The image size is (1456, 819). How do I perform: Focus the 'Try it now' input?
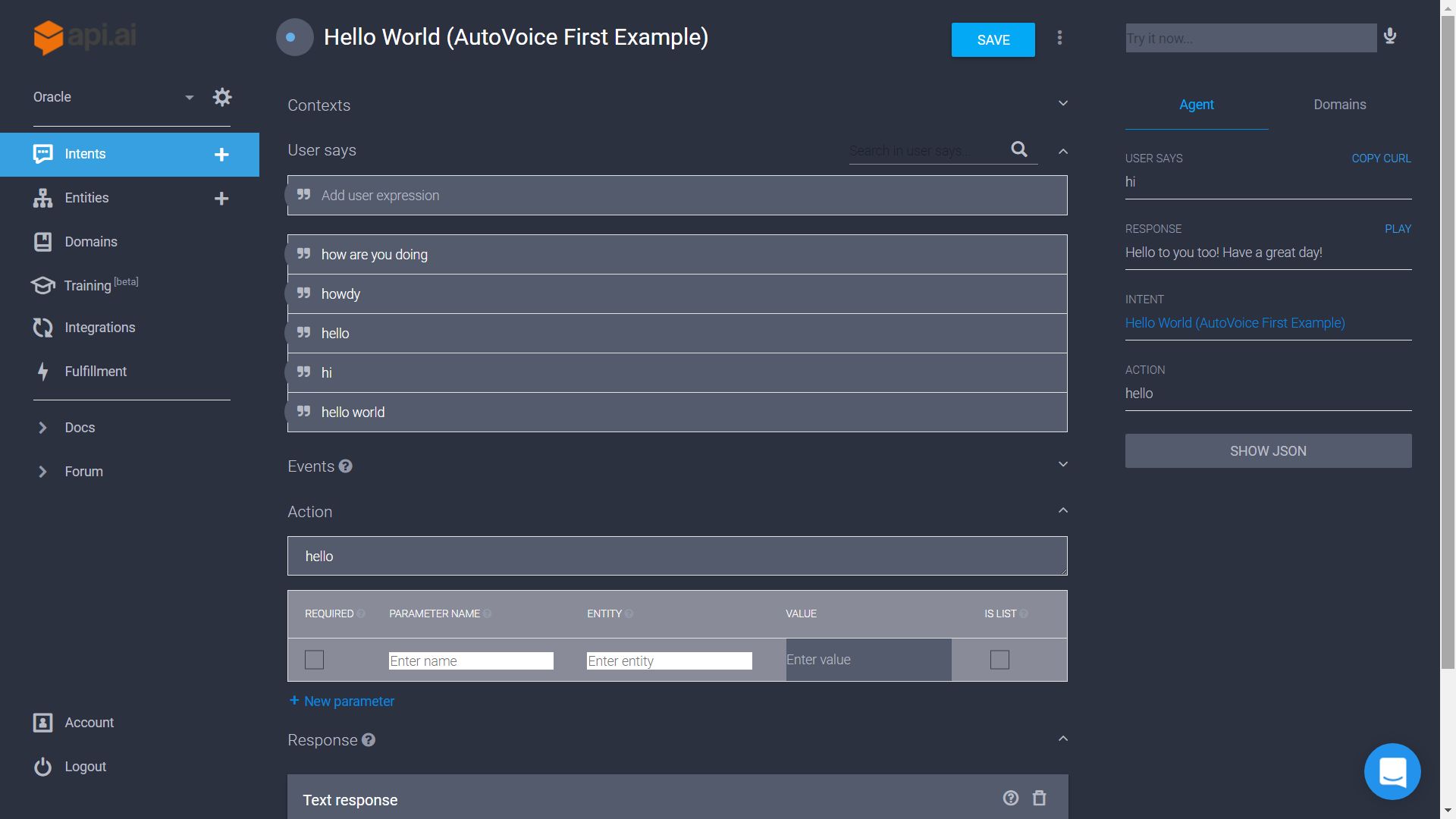1251,38
